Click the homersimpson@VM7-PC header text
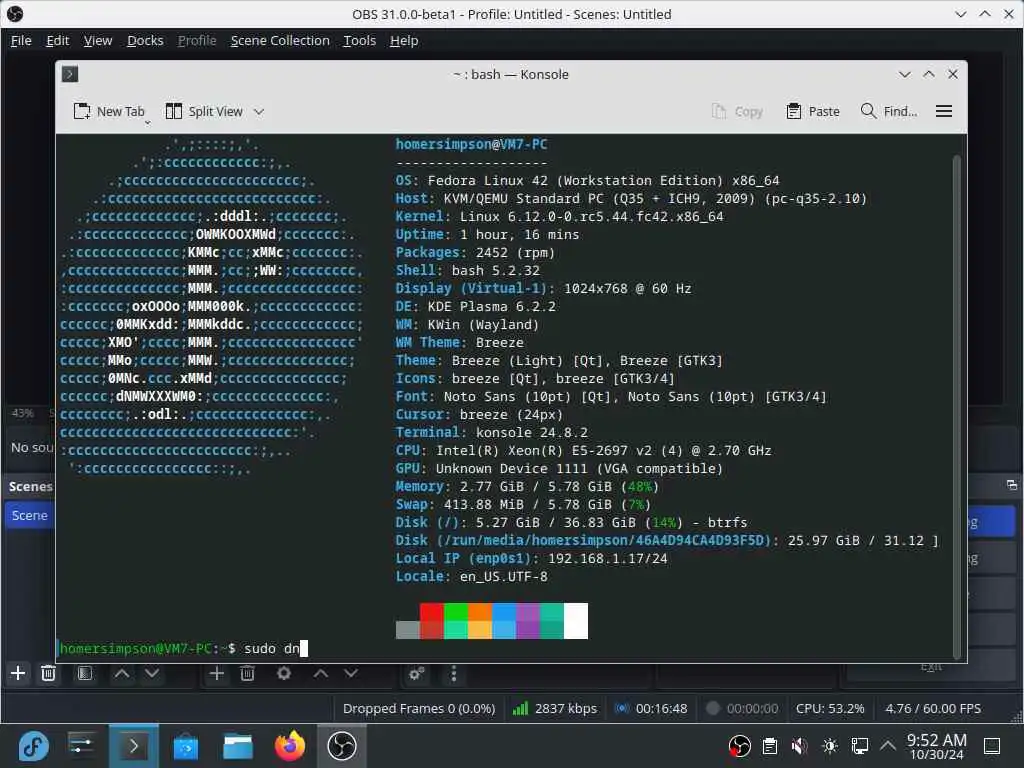Screen dimensions: 1024x768 point(471,144)
